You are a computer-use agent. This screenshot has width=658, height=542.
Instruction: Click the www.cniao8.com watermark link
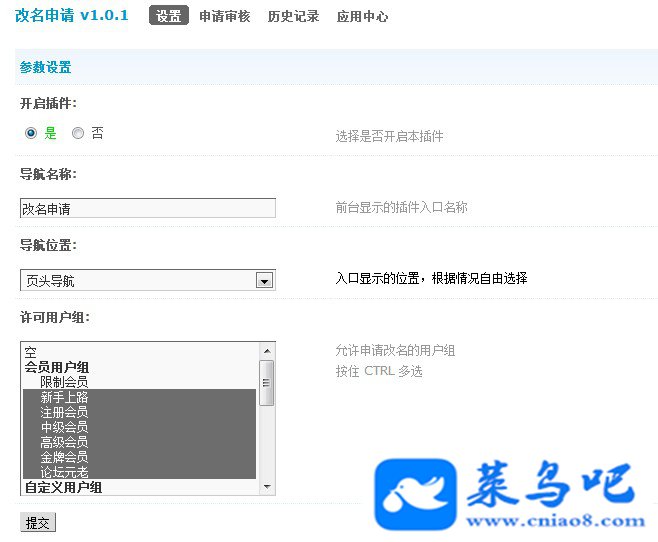click(556, 521)
